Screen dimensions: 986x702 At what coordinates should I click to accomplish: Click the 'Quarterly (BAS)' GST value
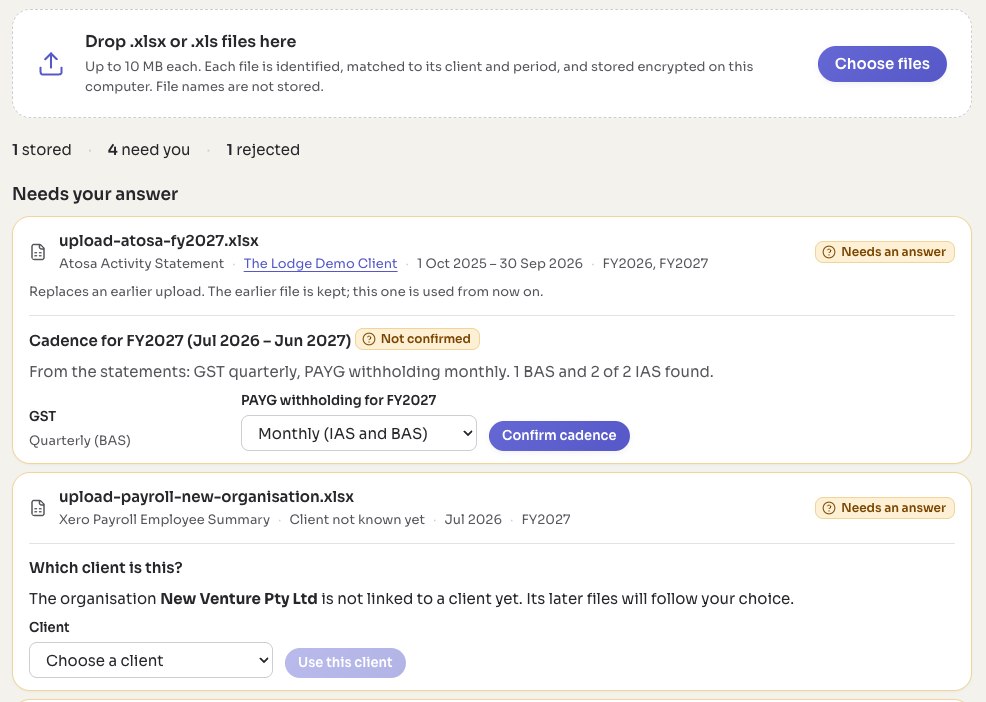[x=80, y=440]
